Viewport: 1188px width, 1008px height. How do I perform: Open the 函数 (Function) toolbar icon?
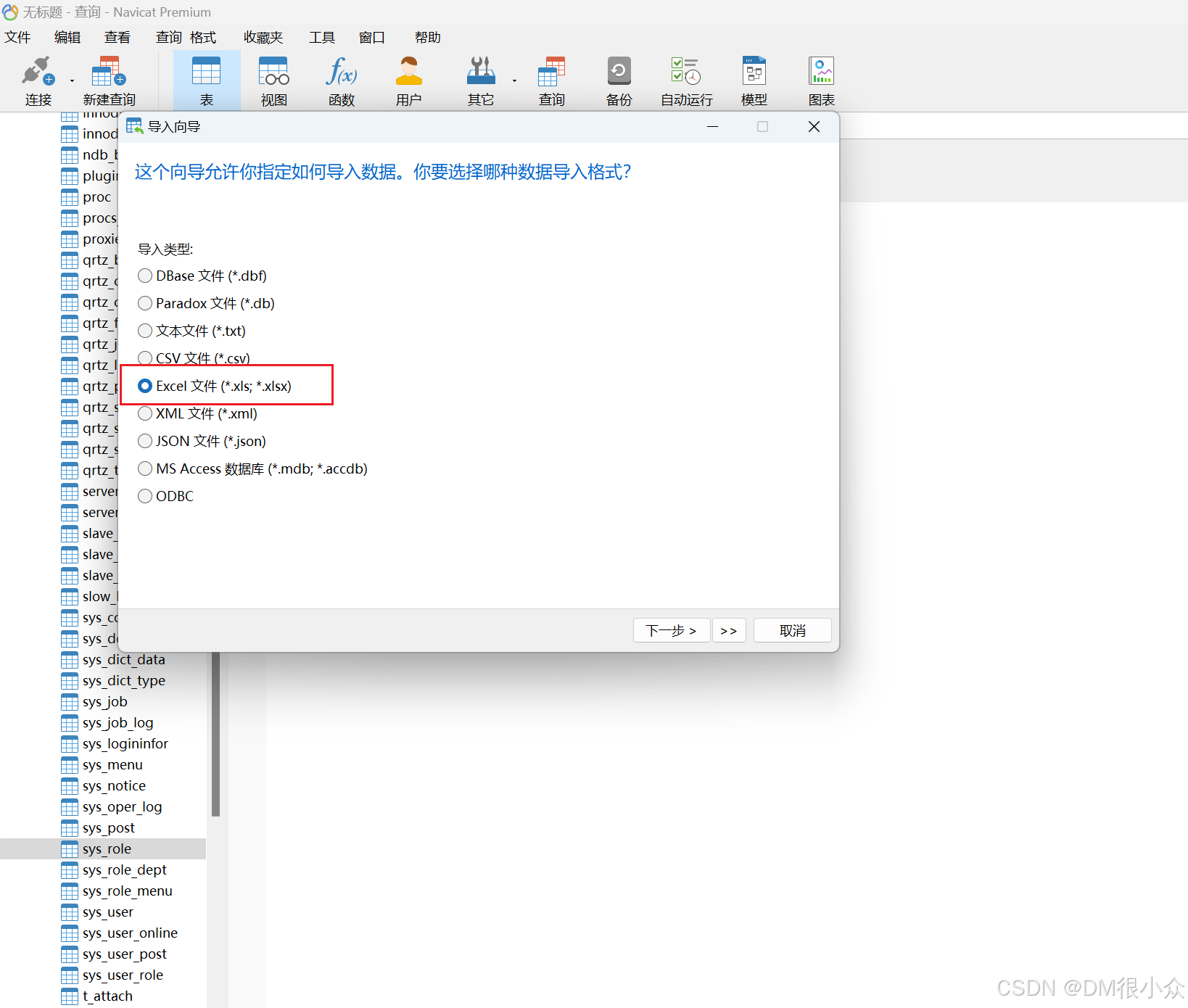point(342,80)
